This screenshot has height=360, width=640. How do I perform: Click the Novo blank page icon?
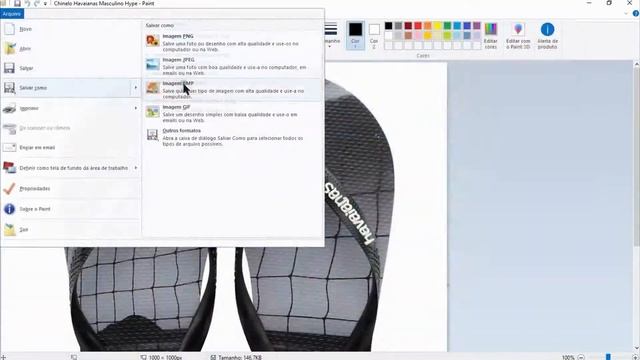pyautogui.click(x=10, y=29)
